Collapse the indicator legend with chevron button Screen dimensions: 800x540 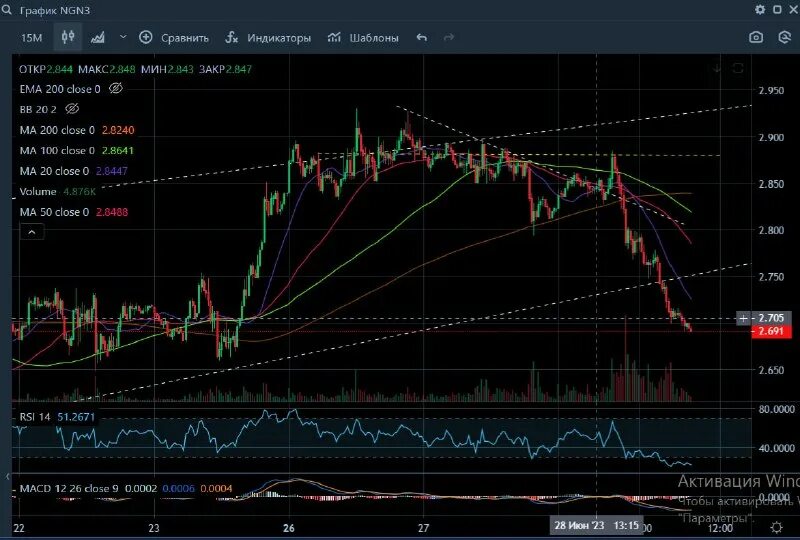pos(32,232)
